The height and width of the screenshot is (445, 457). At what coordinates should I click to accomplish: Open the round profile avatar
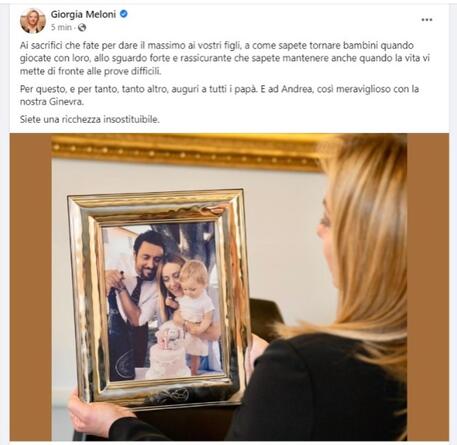pyautogui.click(x=33, y=21)
